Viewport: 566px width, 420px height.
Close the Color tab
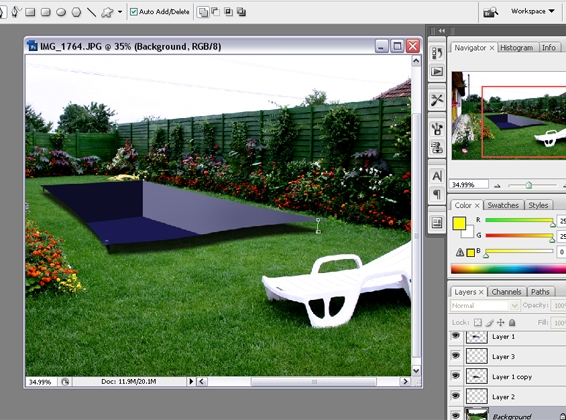point(477,205)
